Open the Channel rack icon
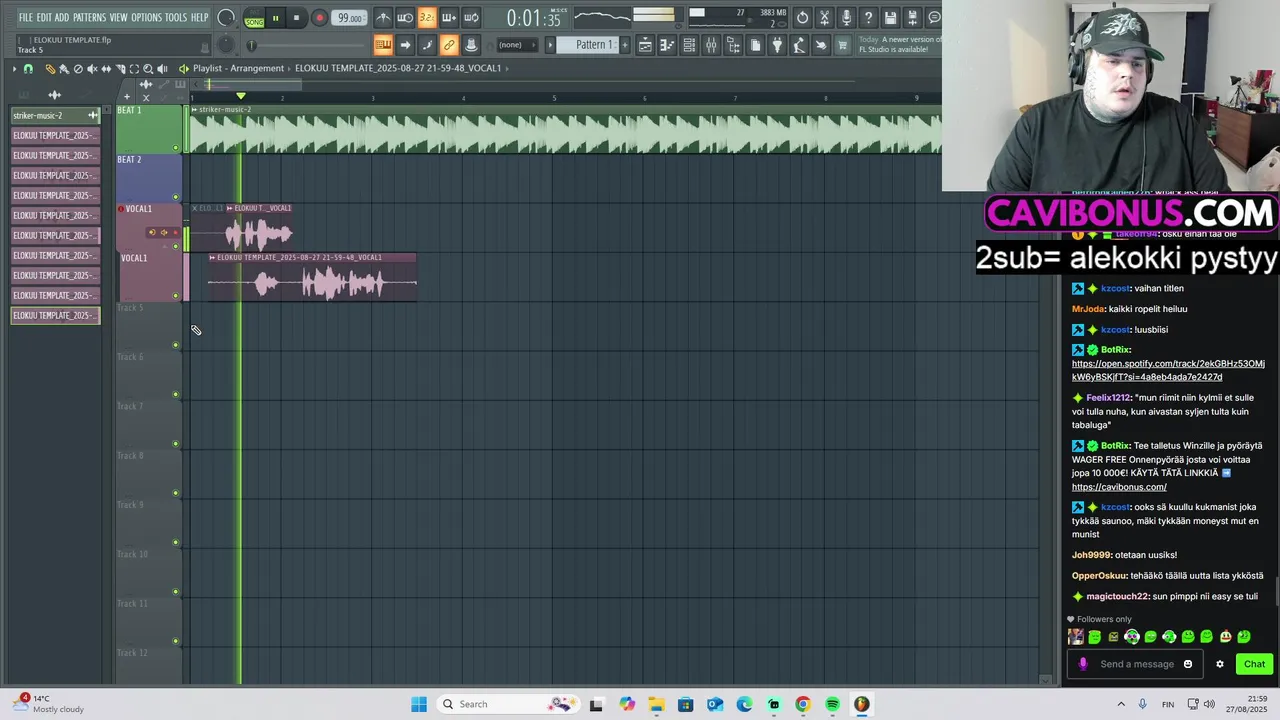The image size is (1280, 720). (x=689, y=45)
